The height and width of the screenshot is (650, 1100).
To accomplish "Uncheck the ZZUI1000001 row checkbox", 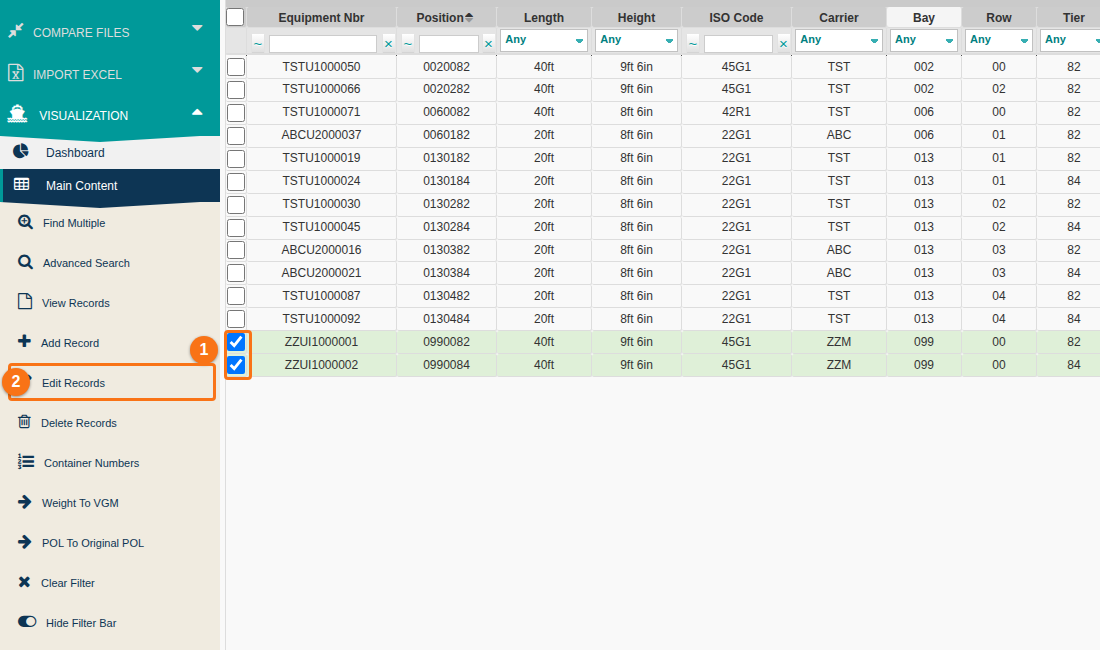I will click(236, 341).
